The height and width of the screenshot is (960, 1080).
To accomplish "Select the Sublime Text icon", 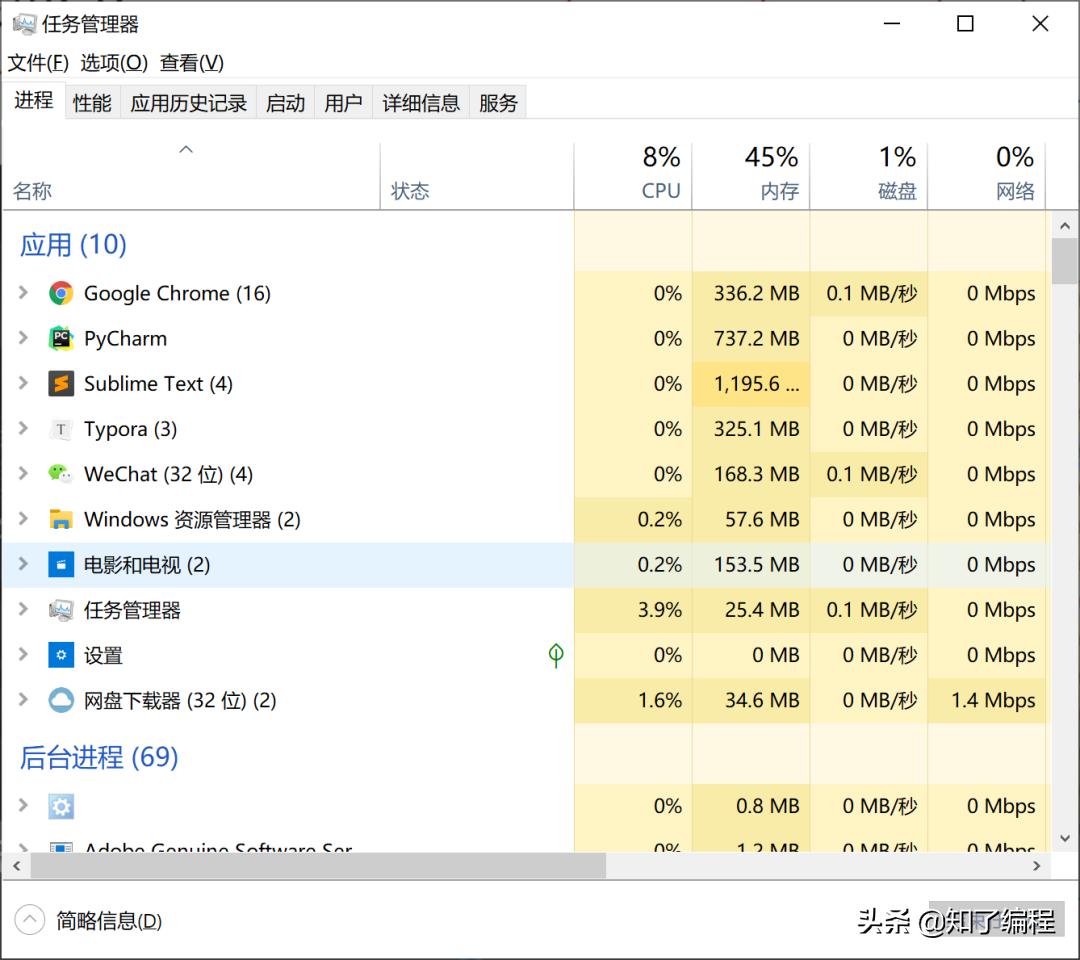I will 61,384.
